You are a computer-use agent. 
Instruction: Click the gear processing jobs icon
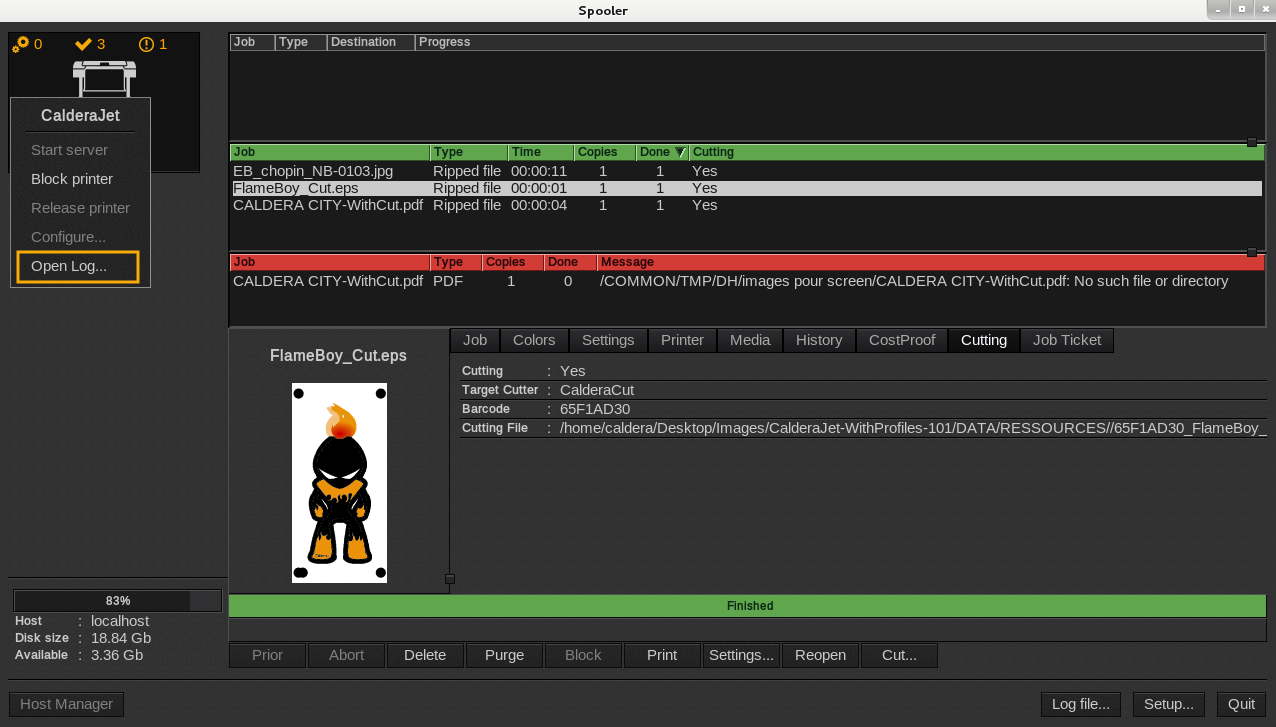pyautogui.click(x=21, y=45)
